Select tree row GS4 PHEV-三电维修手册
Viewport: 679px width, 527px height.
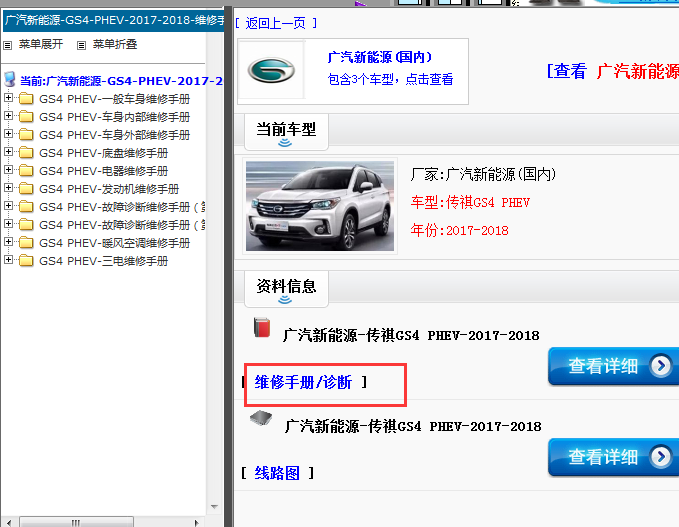(103, 261)
